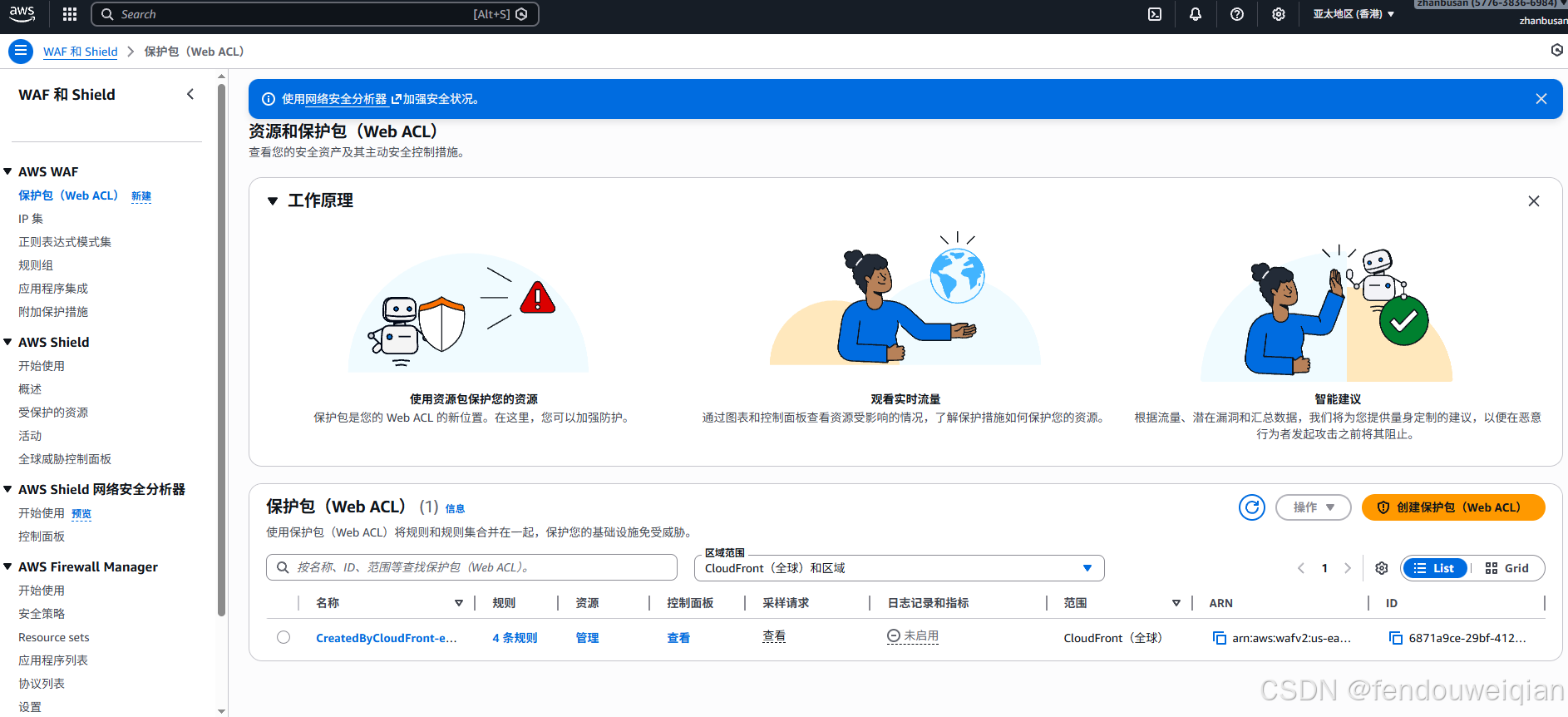This screenshot has width=1568, height=717.
Task: Open 保护包 (Web ACL) in sidebar
Action: (x=68, y=195)
